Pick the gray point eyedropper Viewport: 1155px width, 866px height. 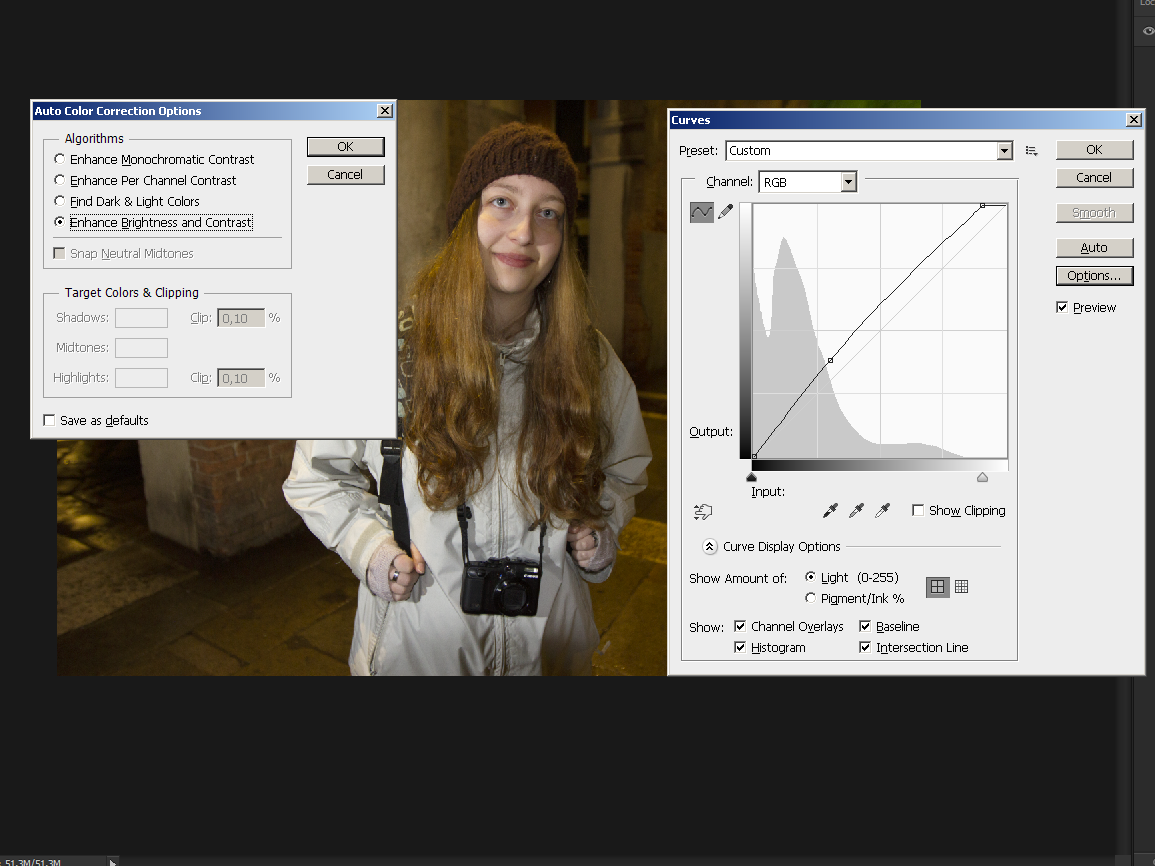(856, 511)
